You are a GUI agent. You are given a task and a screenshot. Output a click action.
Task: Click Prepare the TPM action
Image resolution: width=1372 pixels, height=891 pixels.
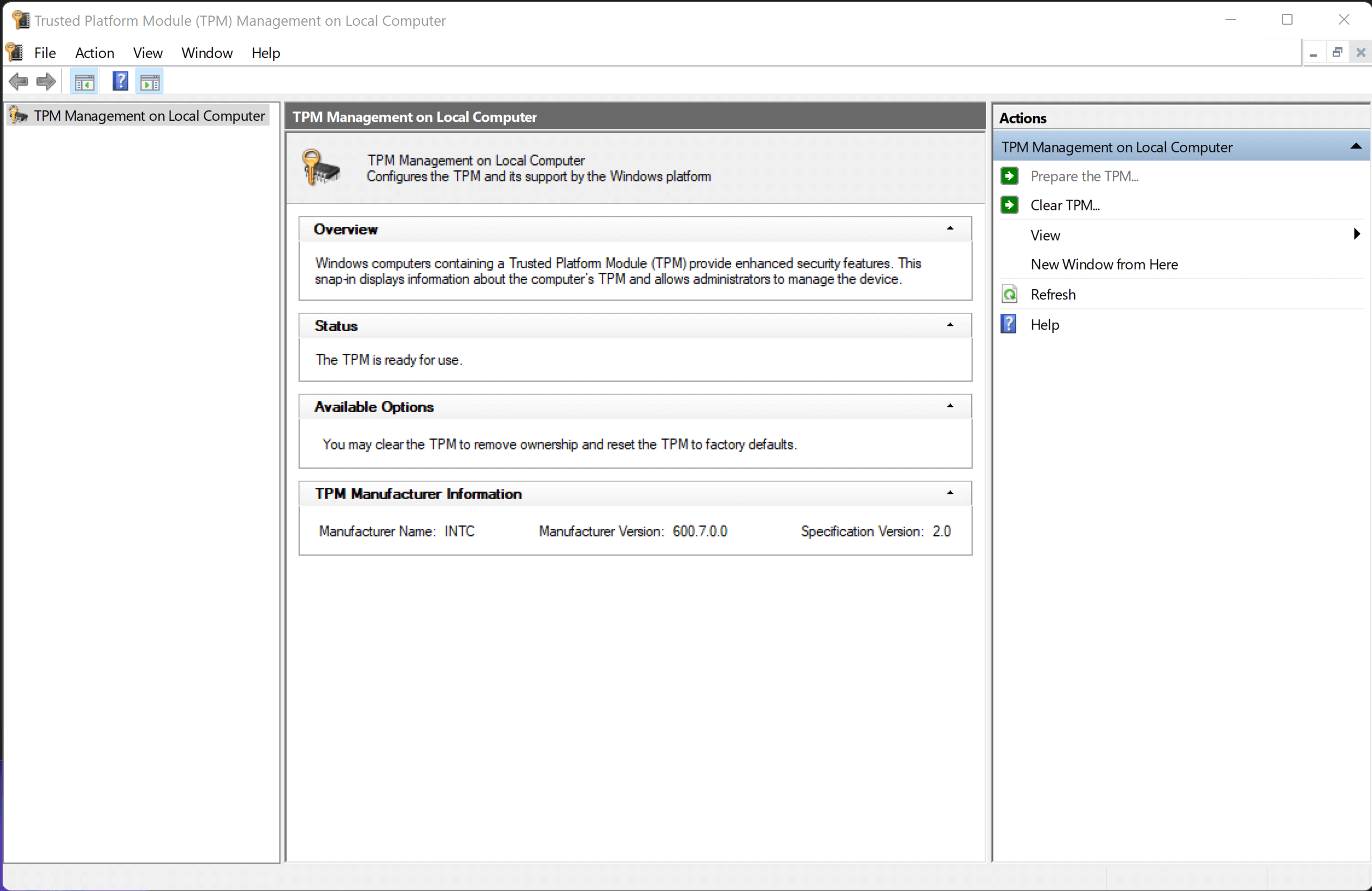coord(1084,177)
